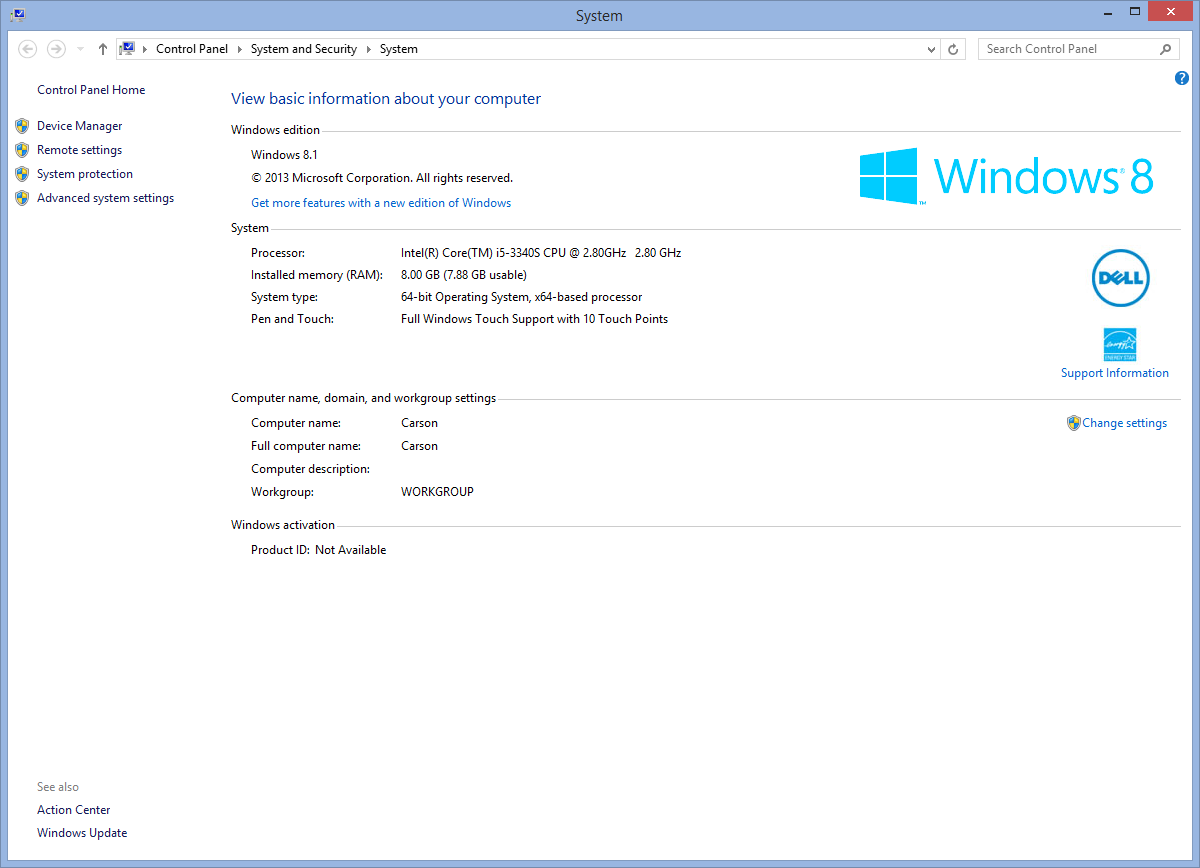Open address bar history dropdown
The image size is (1200, 868).
point(931,49)
